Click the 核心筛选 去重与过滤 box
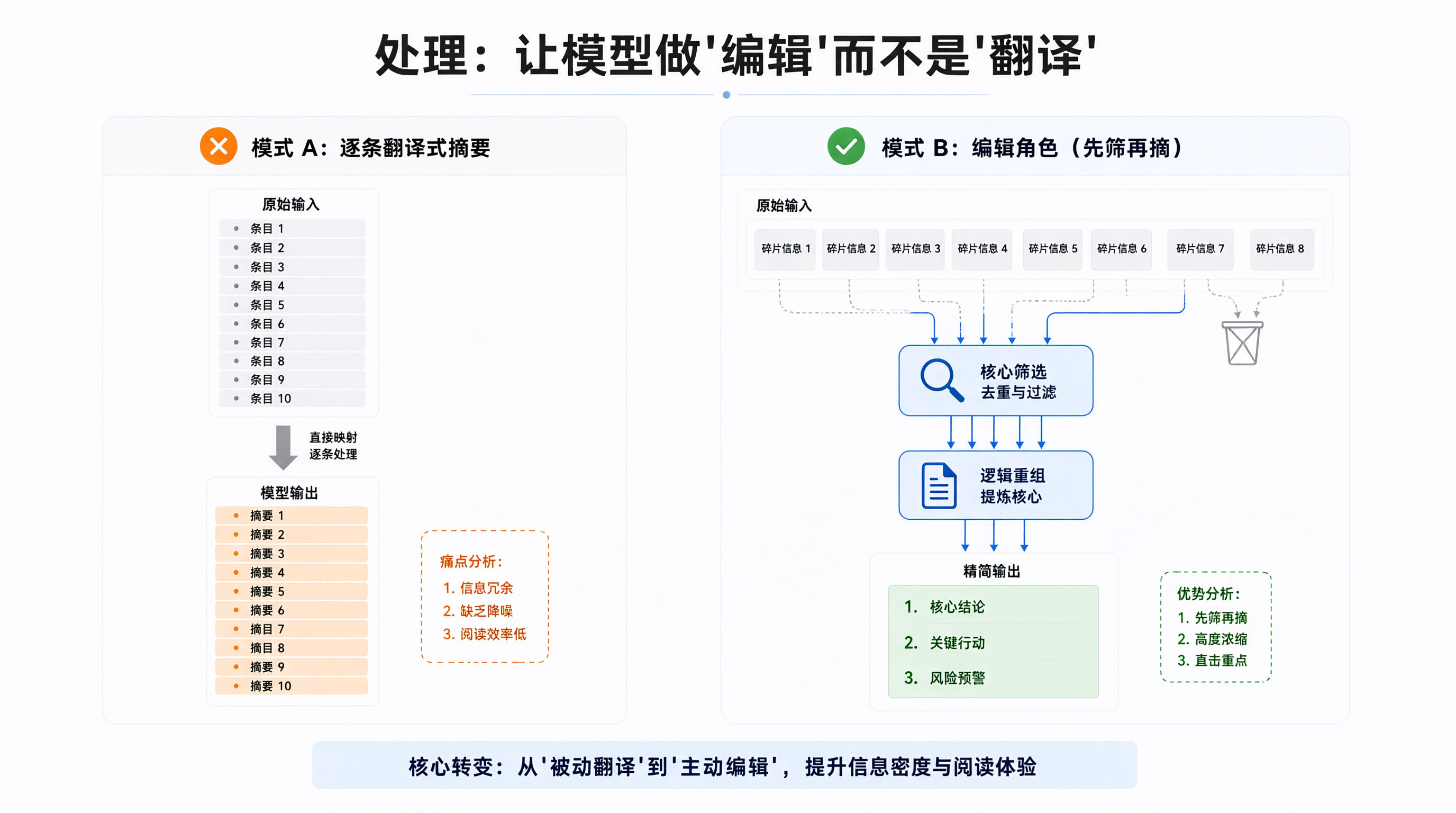Screen dimensions: 1456x813 coord(995,381)
